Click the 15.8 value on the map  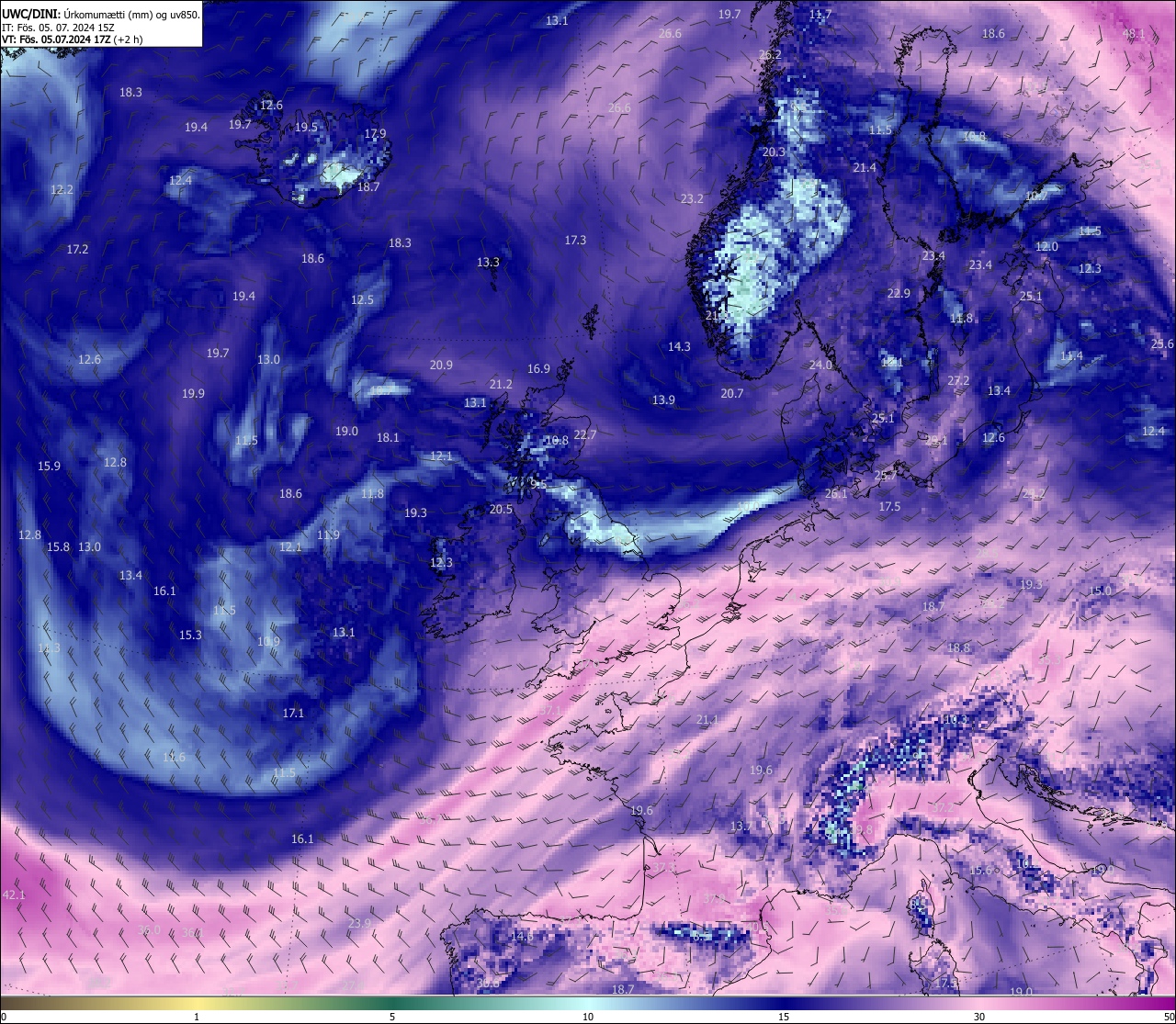click(58, 547)
